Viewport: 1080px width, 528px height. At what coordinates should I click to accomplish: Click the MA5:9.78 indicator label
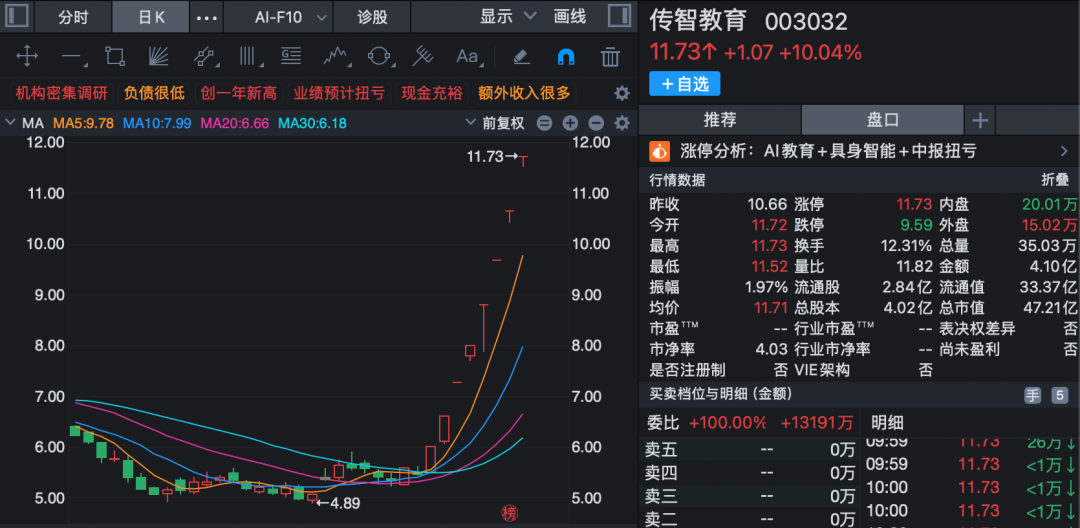pyautogui.click(x=83, y=123)
